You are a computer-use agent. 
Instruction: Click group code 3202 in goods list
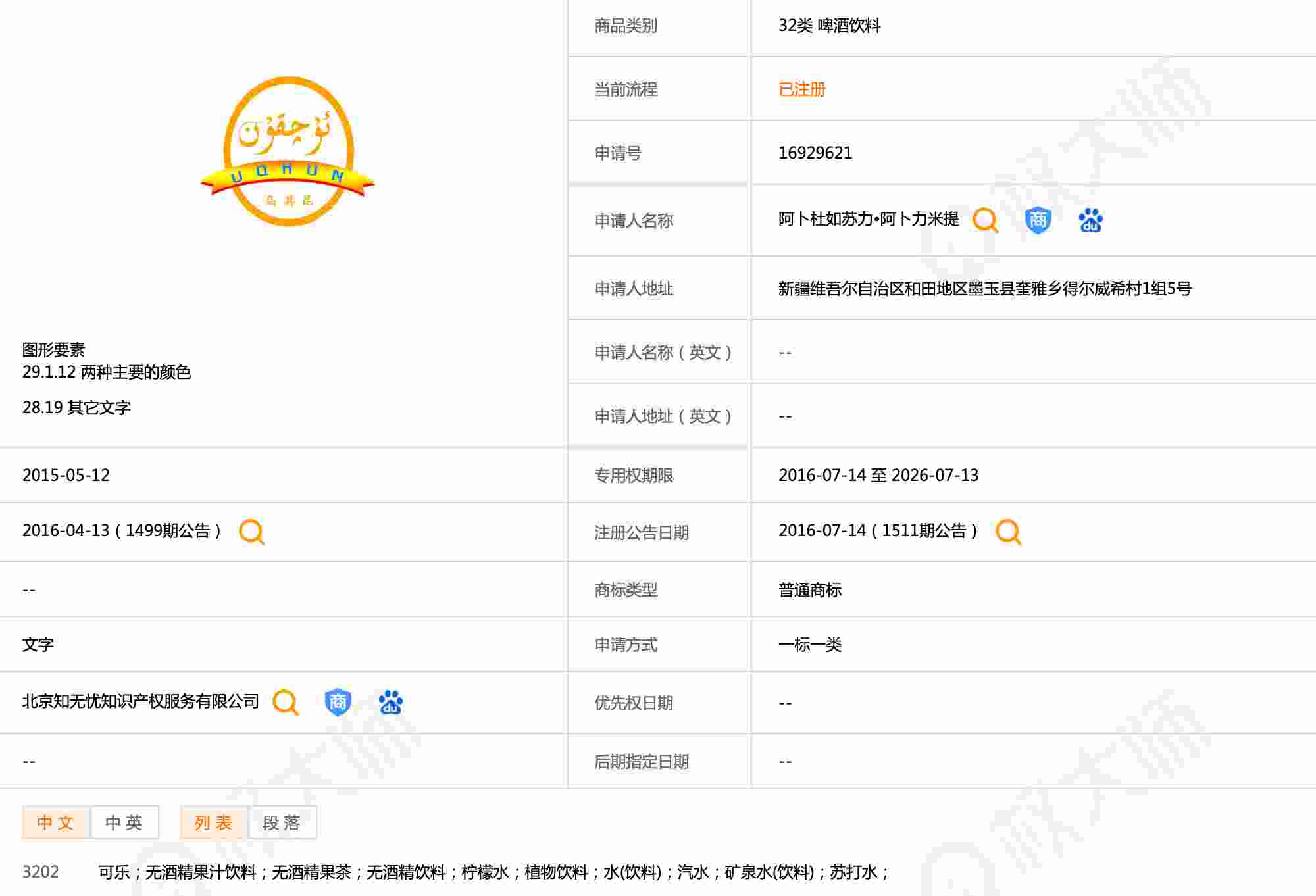40,872
